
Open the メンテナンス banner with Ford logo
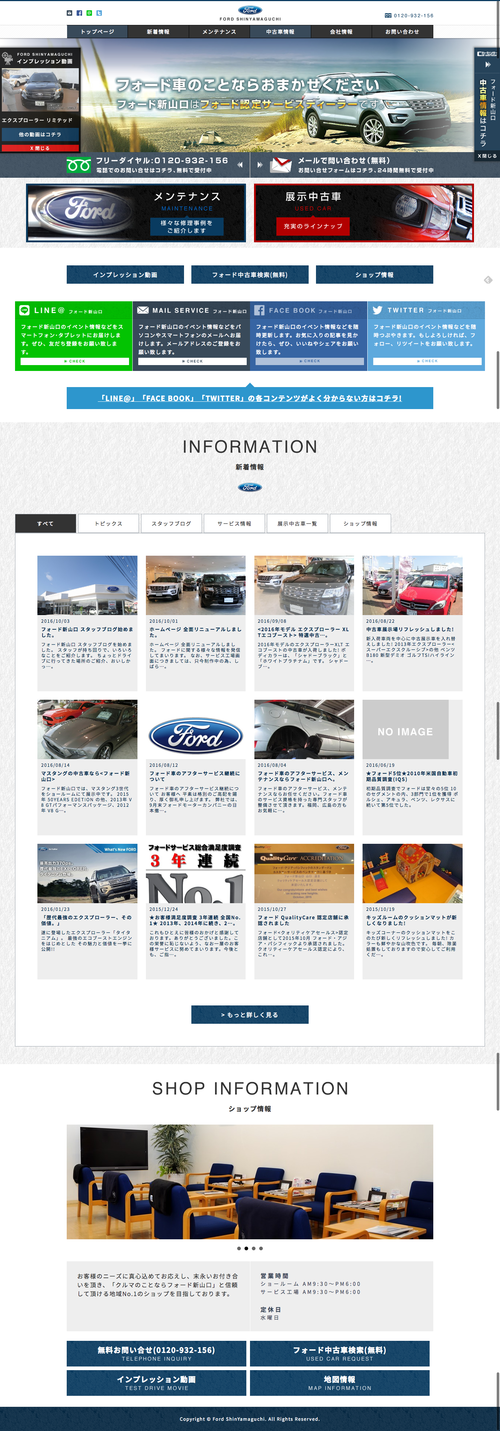136,214
